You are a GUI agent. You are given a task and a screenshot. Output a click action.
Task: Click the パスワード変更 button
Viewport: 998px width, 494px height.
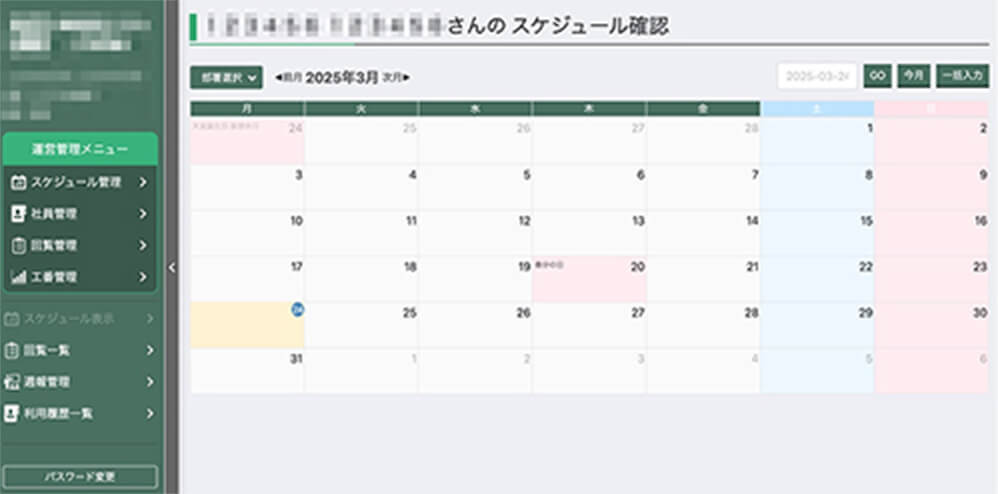[80, 477]
